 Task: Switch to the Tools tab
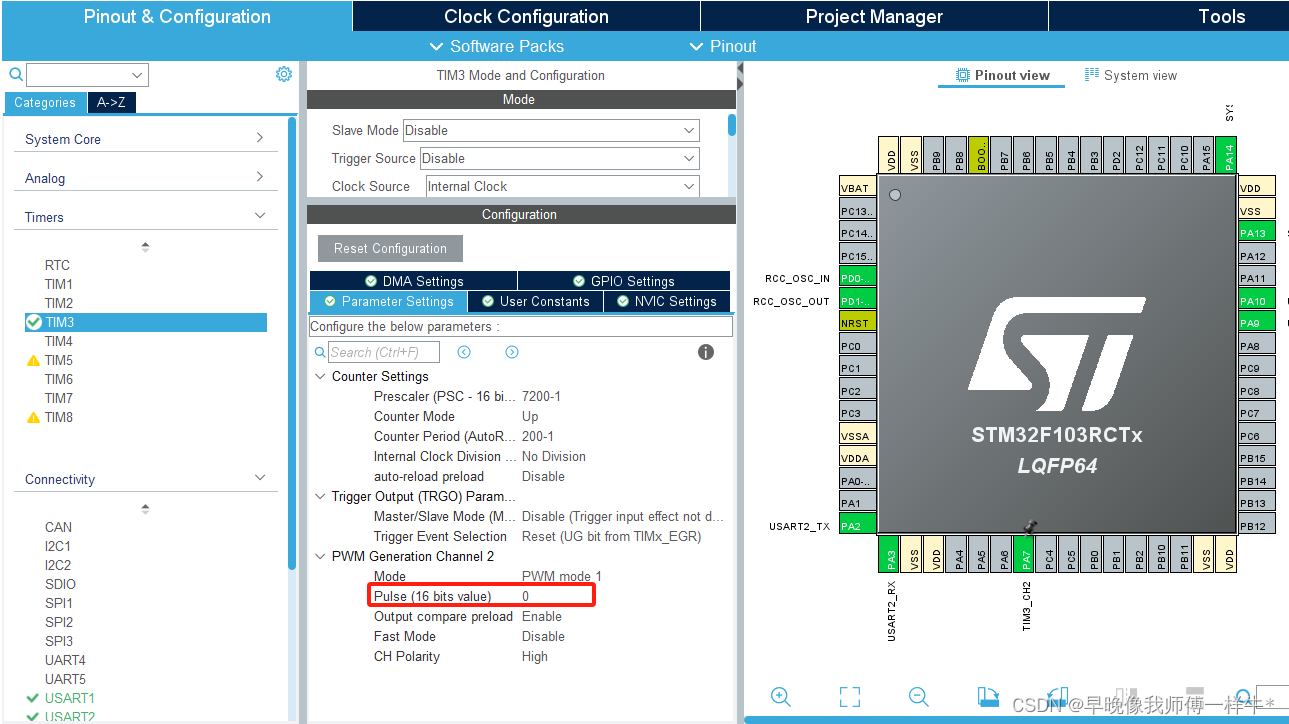[x=1221, y=16]
